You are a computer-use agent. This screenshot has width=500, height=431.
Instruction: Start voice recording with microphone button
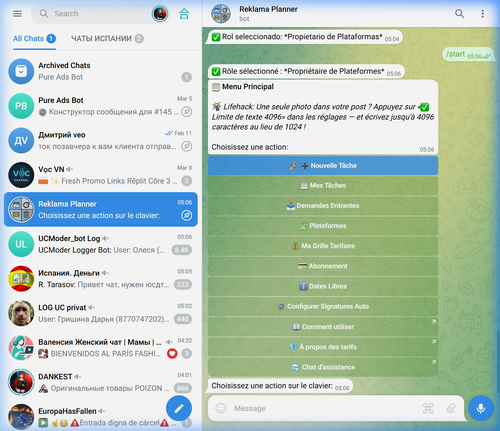click(481, 408)
